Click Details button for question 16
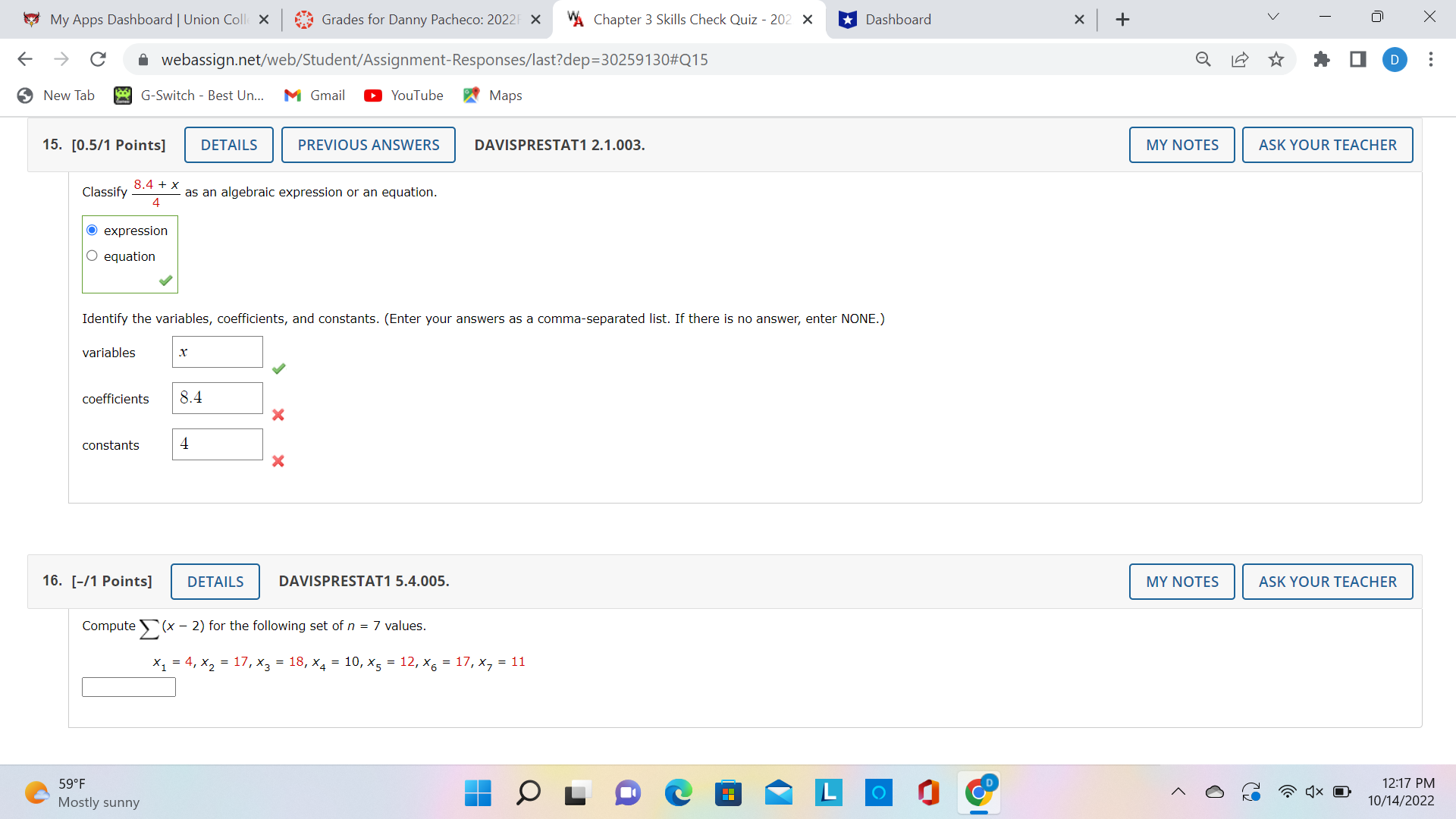1456x819 pixels. pyautogui.click(x=215, y=582)
